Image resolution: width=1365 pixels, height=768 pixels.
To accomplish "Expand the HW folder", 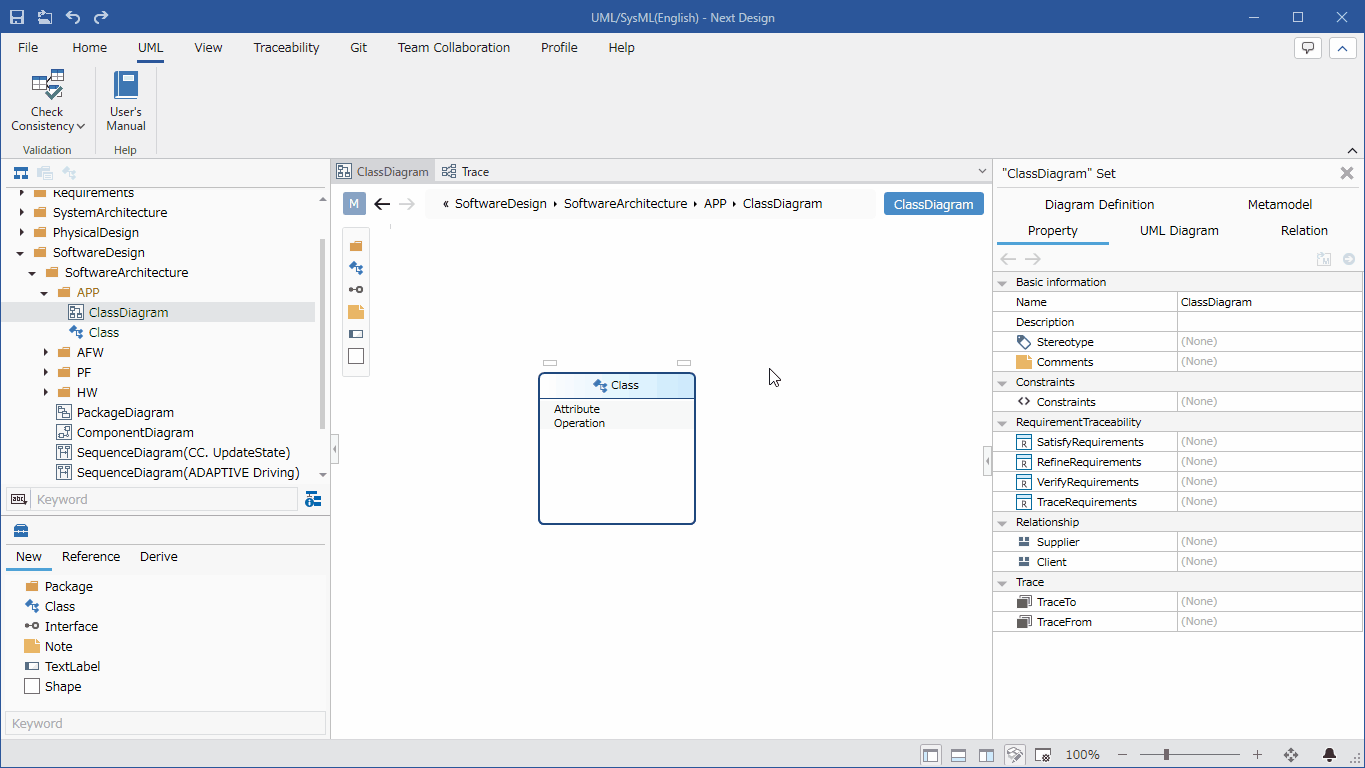I will coord(46,392).
